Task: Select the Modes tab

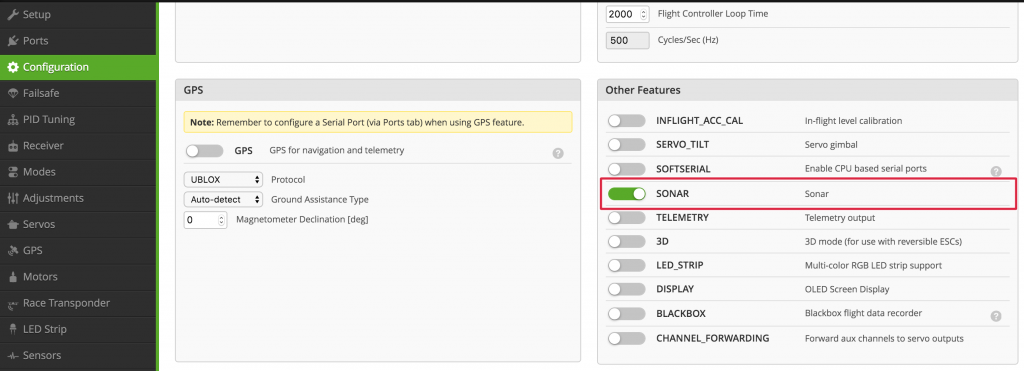Action: (78, 172)
